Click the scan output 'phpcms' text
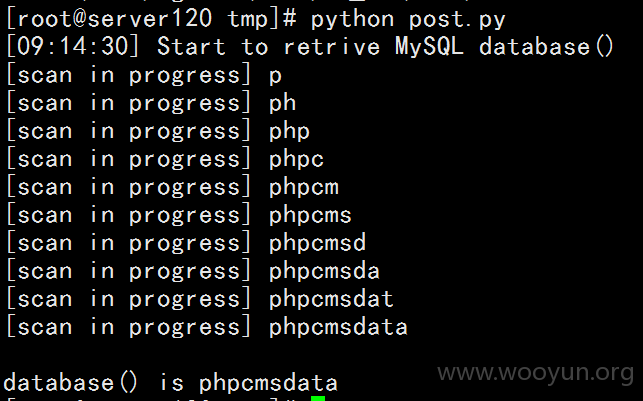This screenshot has height=401, width=643. [x=310, y=215]
